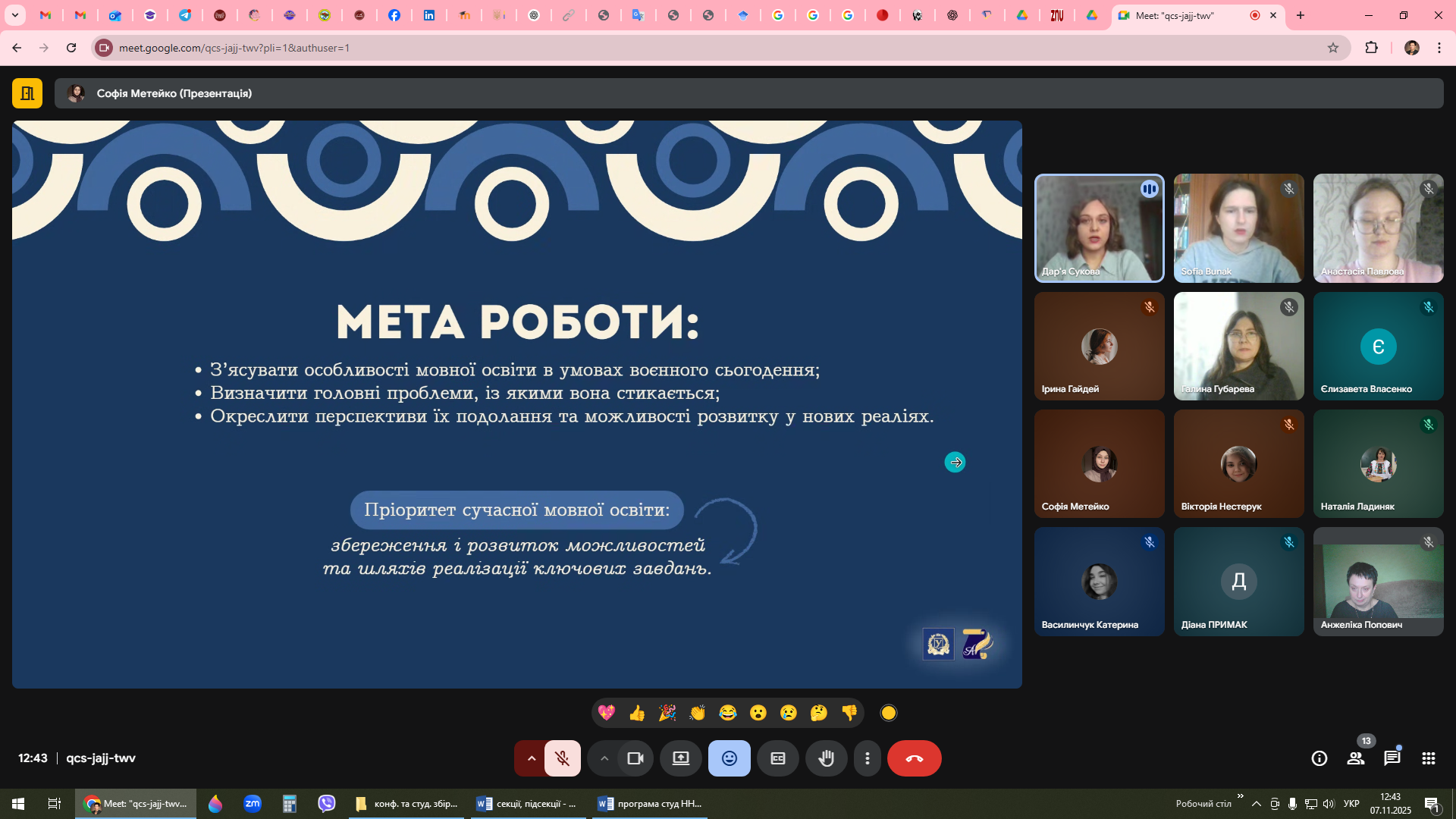Open meeting details info icon
This screenshot has height=819, width=1456.
click(x=1319, y=758)
